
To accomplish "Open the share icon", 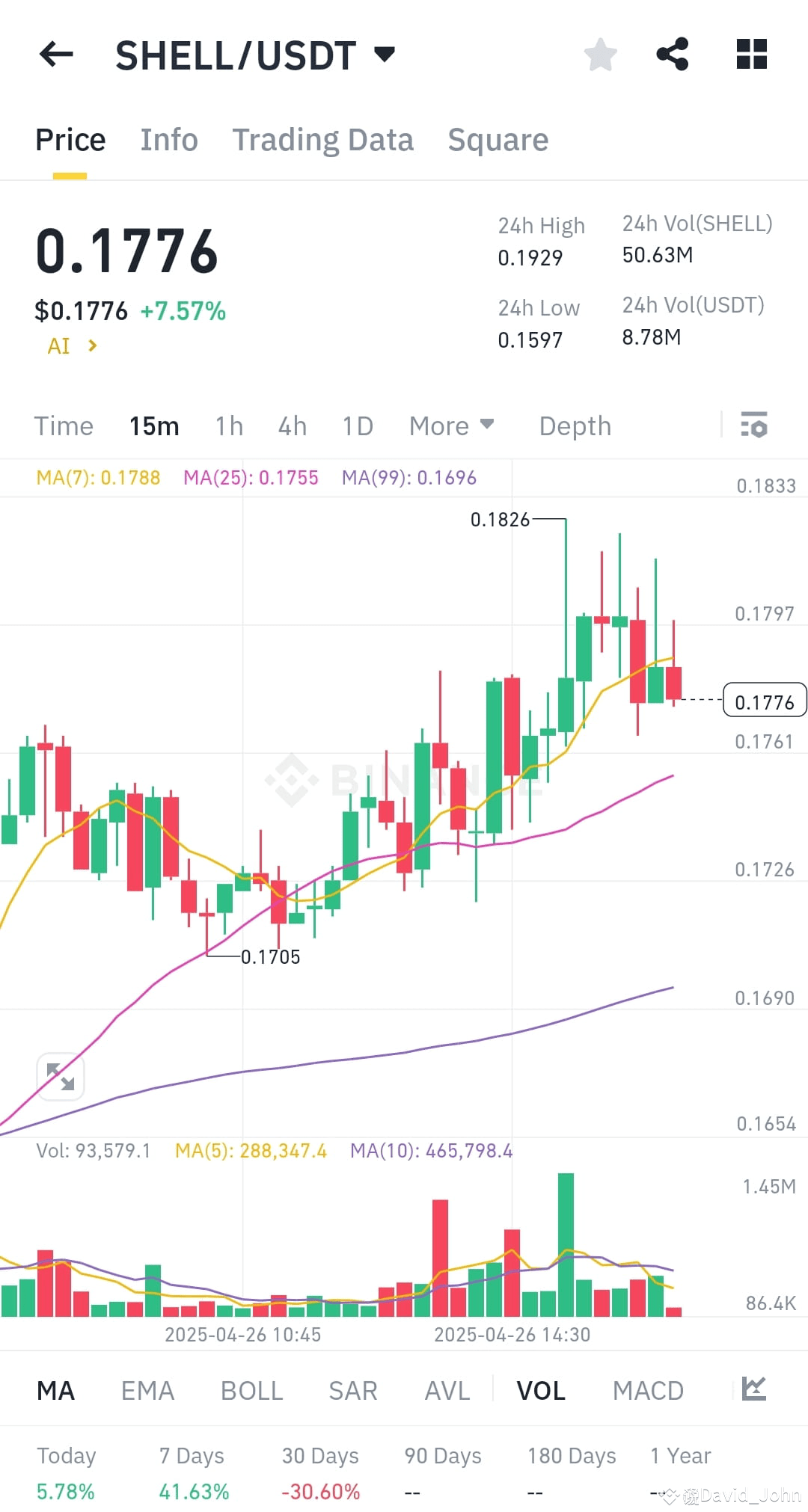I will (x=672, y=55).
